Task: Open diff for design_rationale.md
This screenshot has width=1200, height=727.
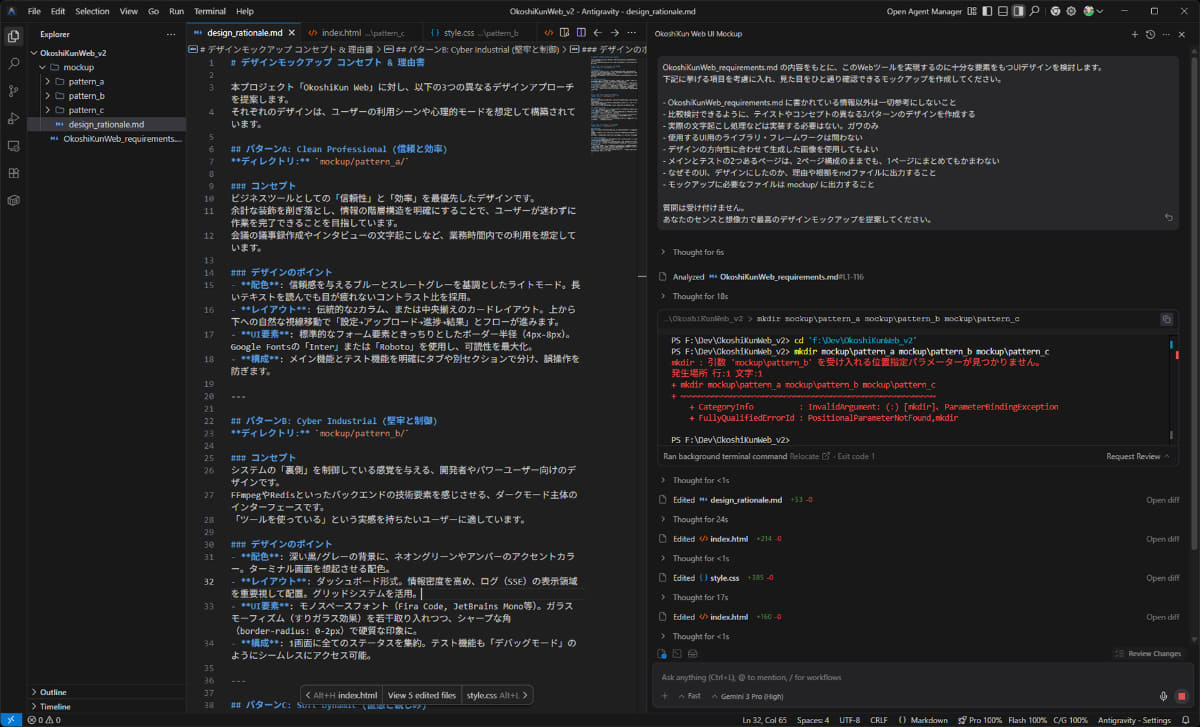Action: (1163, 499)
